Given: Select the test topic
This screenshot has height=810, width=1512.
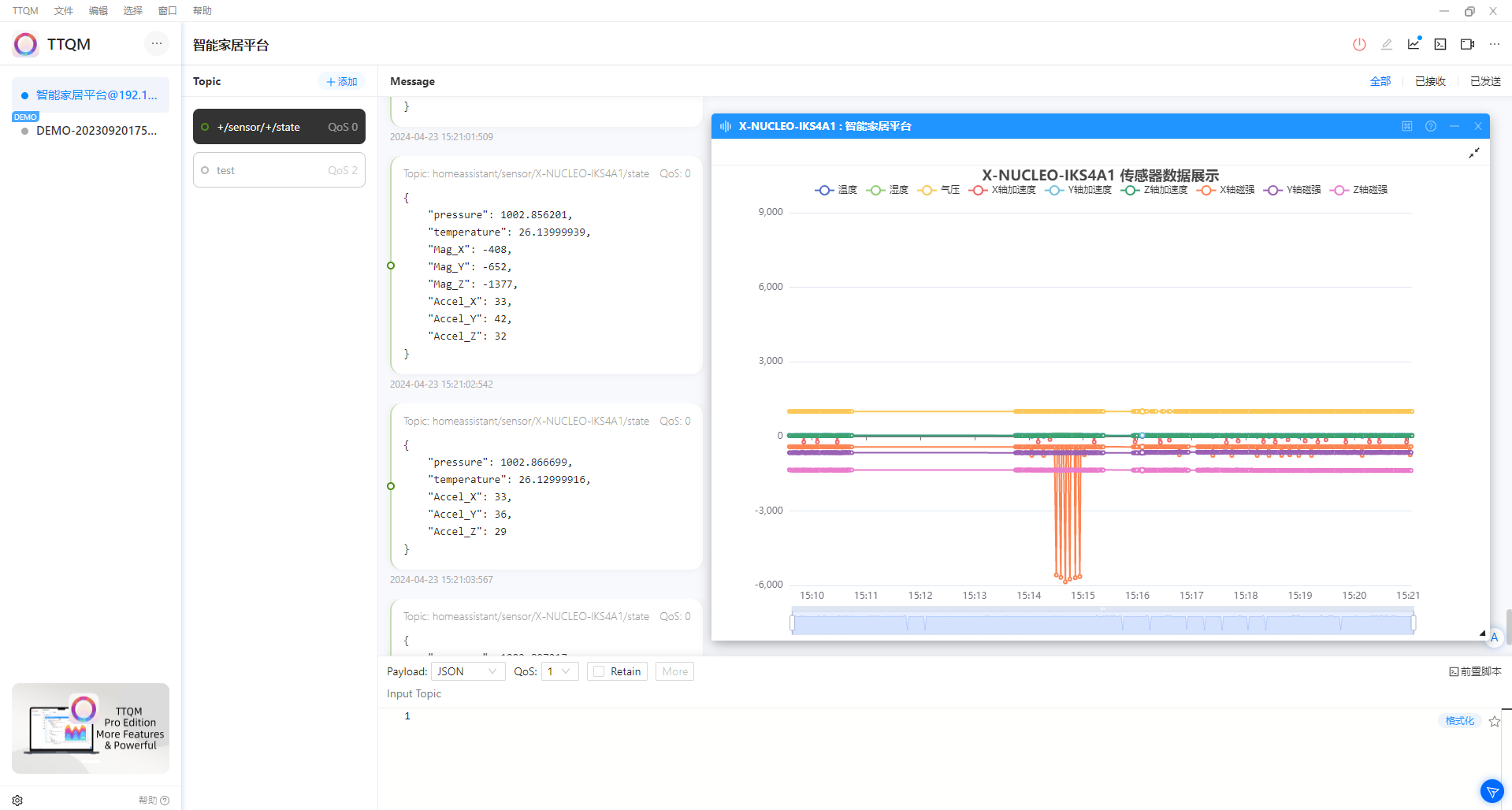Looking at the screenshot, I should [x=279, y=170].
